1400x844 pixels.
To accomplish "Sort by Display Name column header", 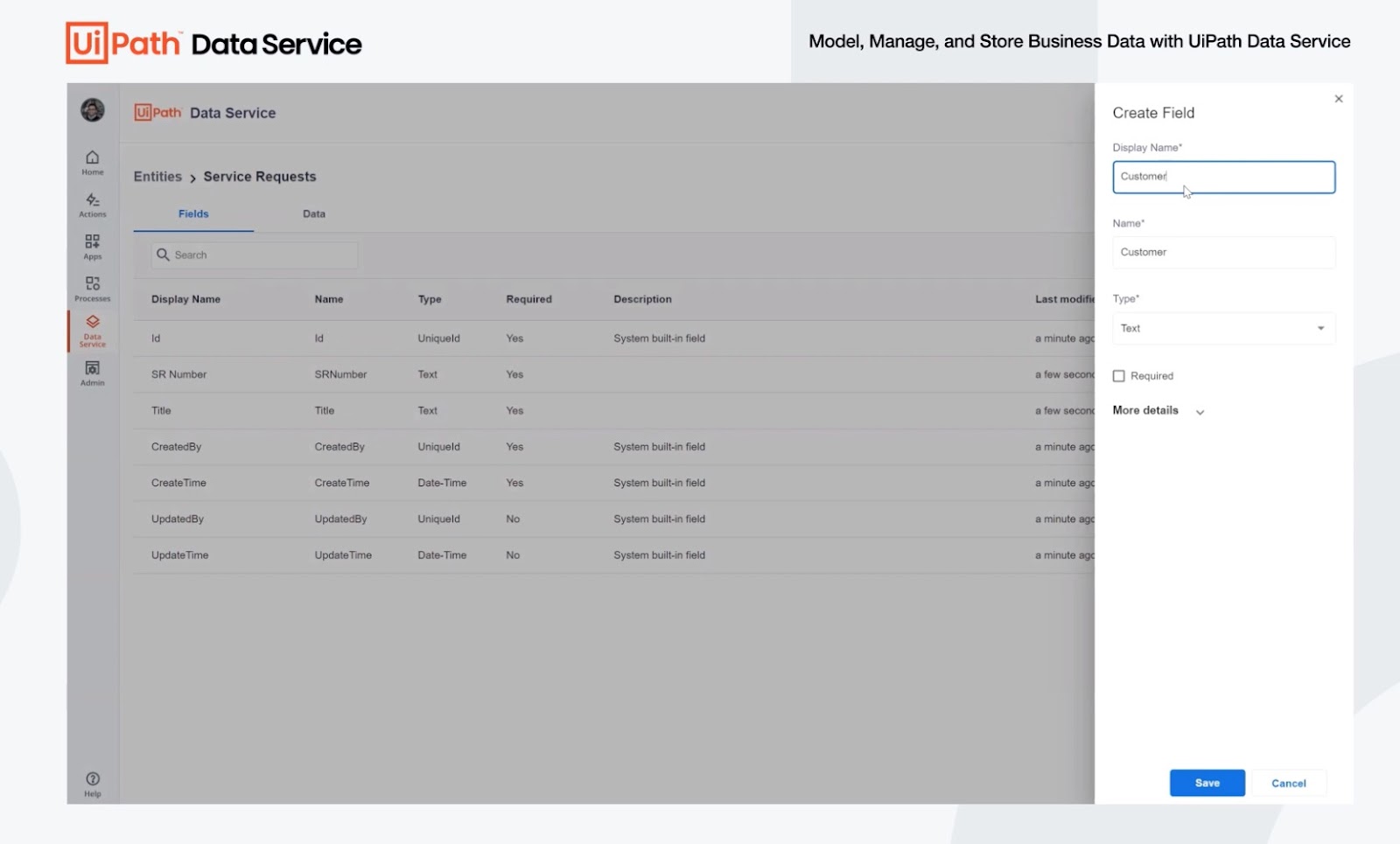I will 185,299.
